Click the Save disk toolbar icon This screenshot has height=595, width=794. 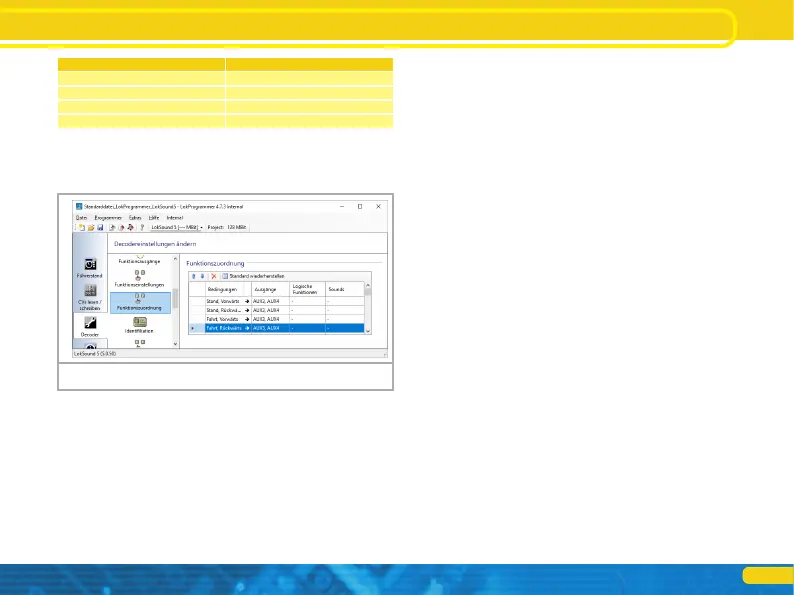tap(98, 228)
